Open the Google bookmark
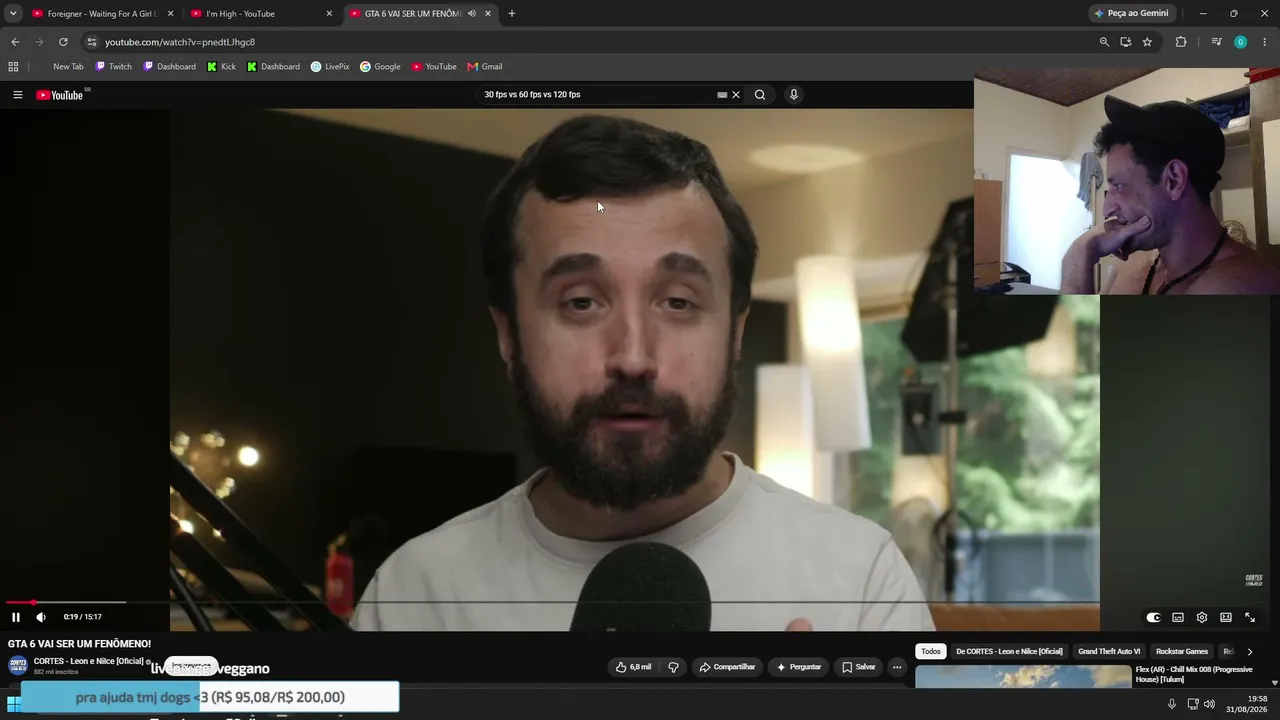This screenshot has height=720, width=1280. [380, 67]
